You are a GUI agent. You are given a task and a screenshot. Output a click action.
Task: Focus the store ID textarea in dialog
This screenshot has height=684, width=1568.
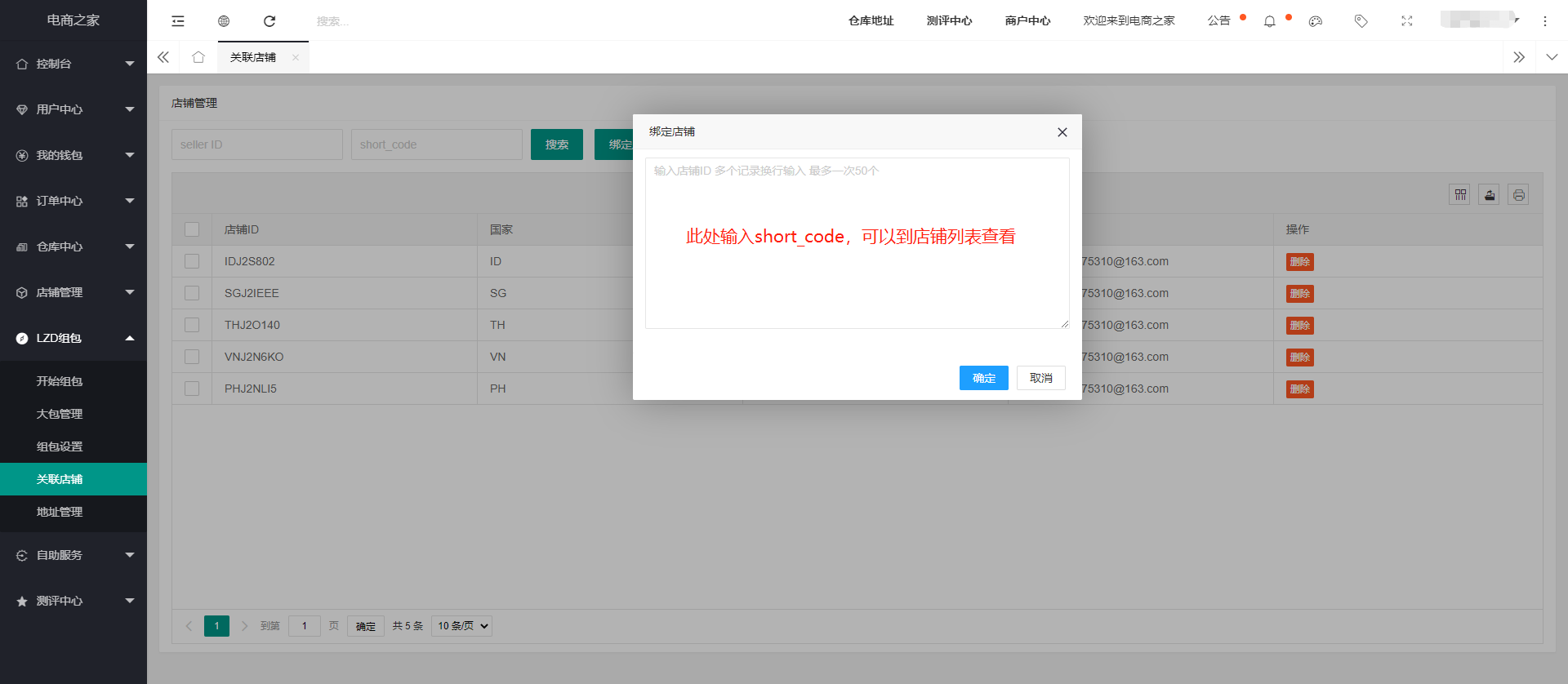pos(857,243)
